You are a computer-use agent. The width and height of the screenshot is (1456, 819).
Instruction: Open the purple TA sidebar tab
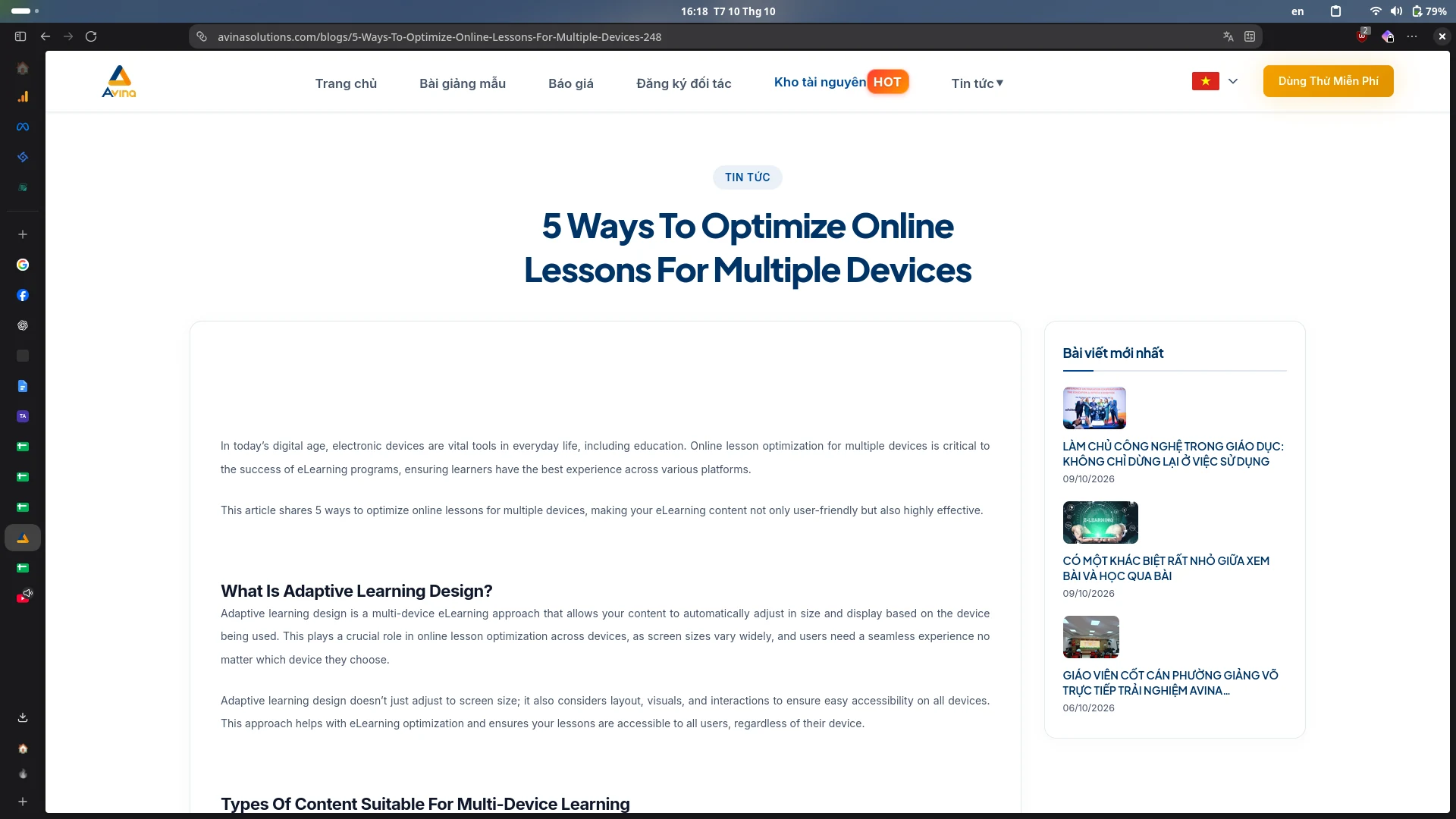[x=23, y=416]
